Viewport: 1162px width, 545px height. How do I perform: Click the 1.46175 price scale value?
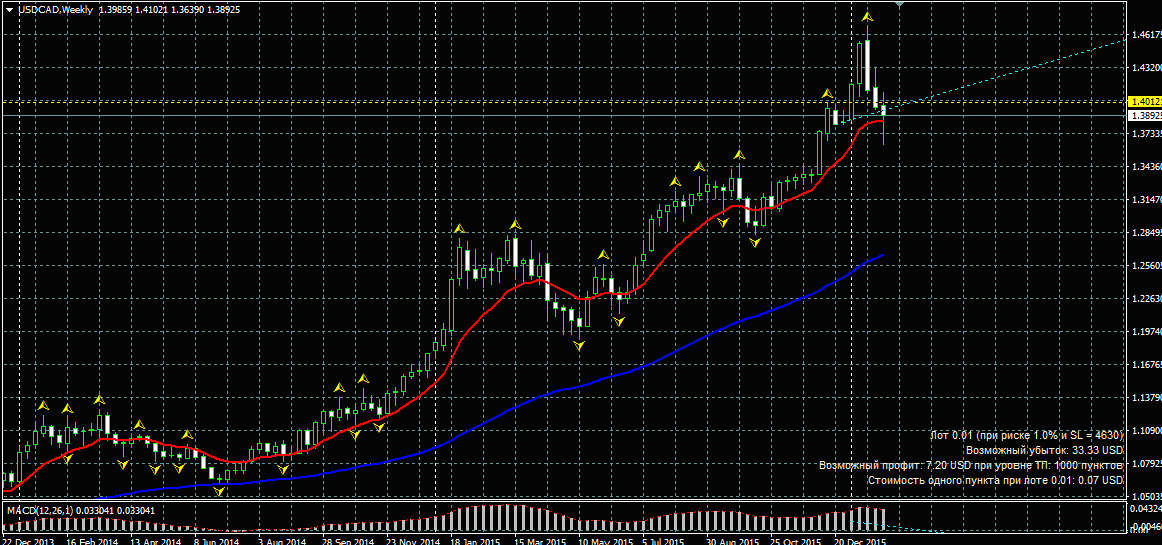coord(1146,35)
